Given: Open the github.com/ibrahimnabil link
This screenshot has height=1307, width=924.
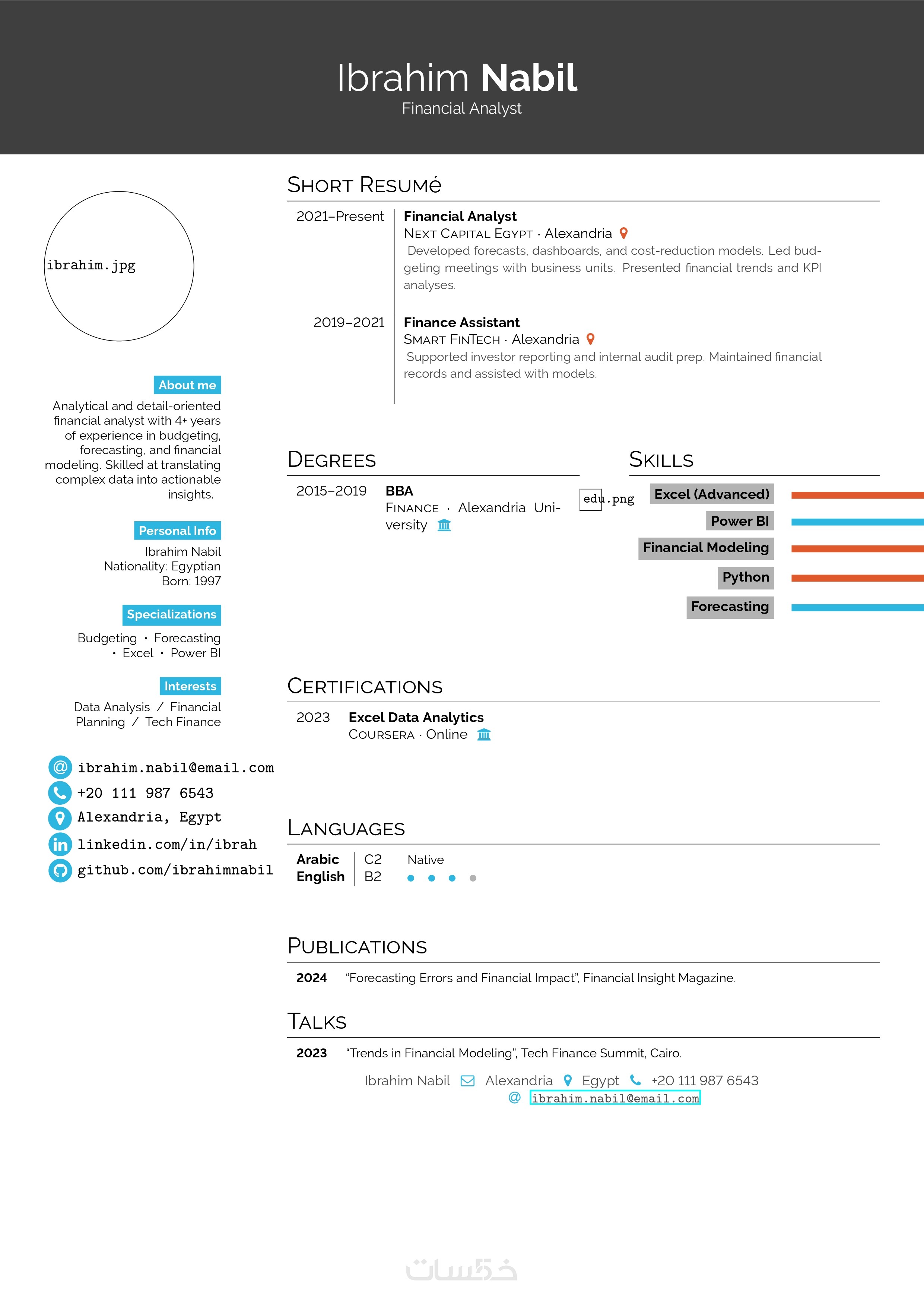Looking at the screenshot, I should click(x=175, y=870).
